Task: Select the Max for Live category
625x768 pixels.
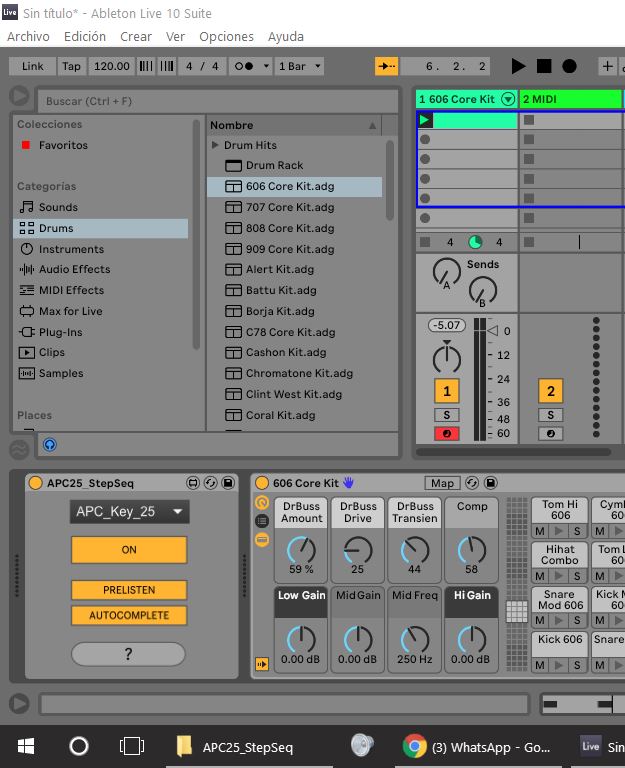Action: pos(101,312)
